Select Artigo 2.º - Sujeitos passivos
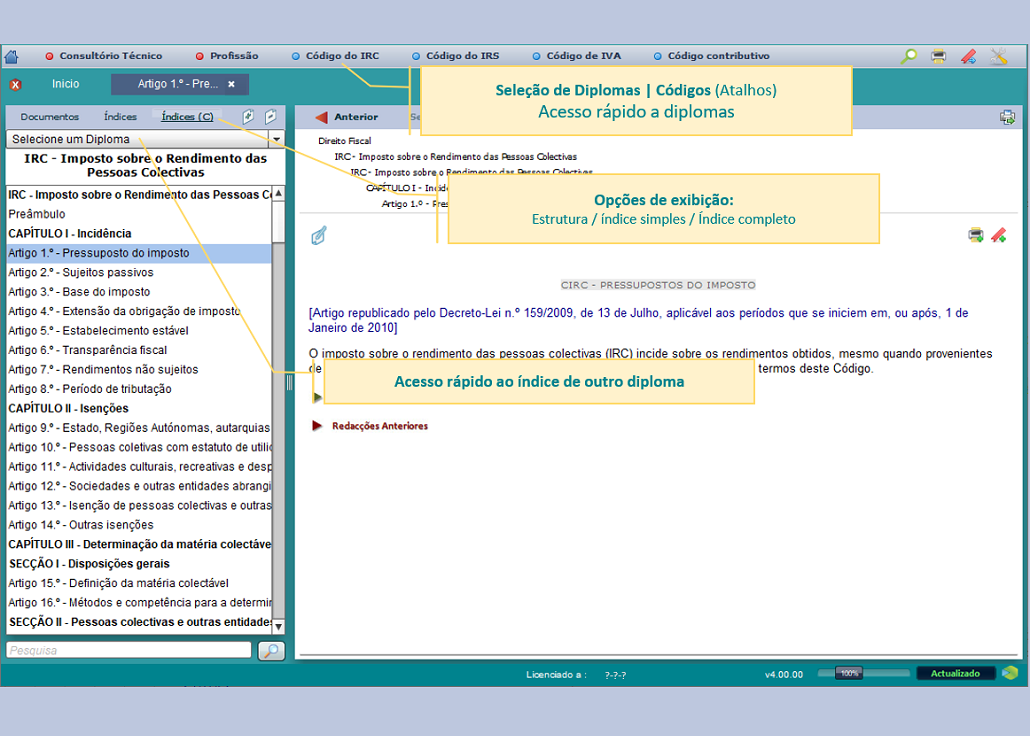The image size is (1030, 736). coord(139,273)
